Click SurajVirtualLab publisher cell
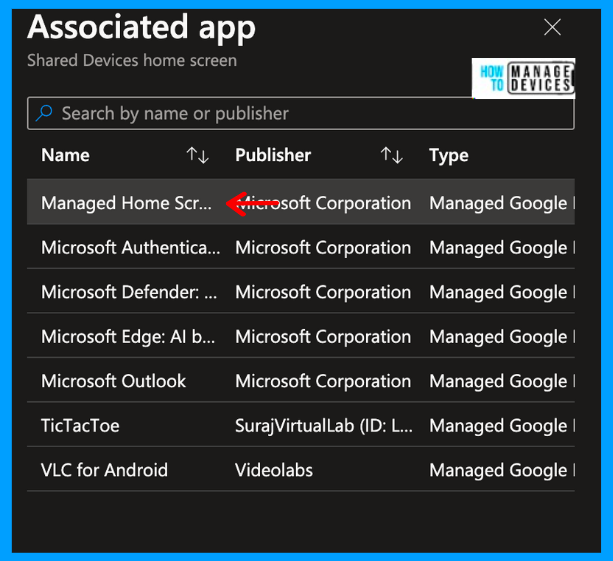613x561 pixels. (x=324, y=426)
